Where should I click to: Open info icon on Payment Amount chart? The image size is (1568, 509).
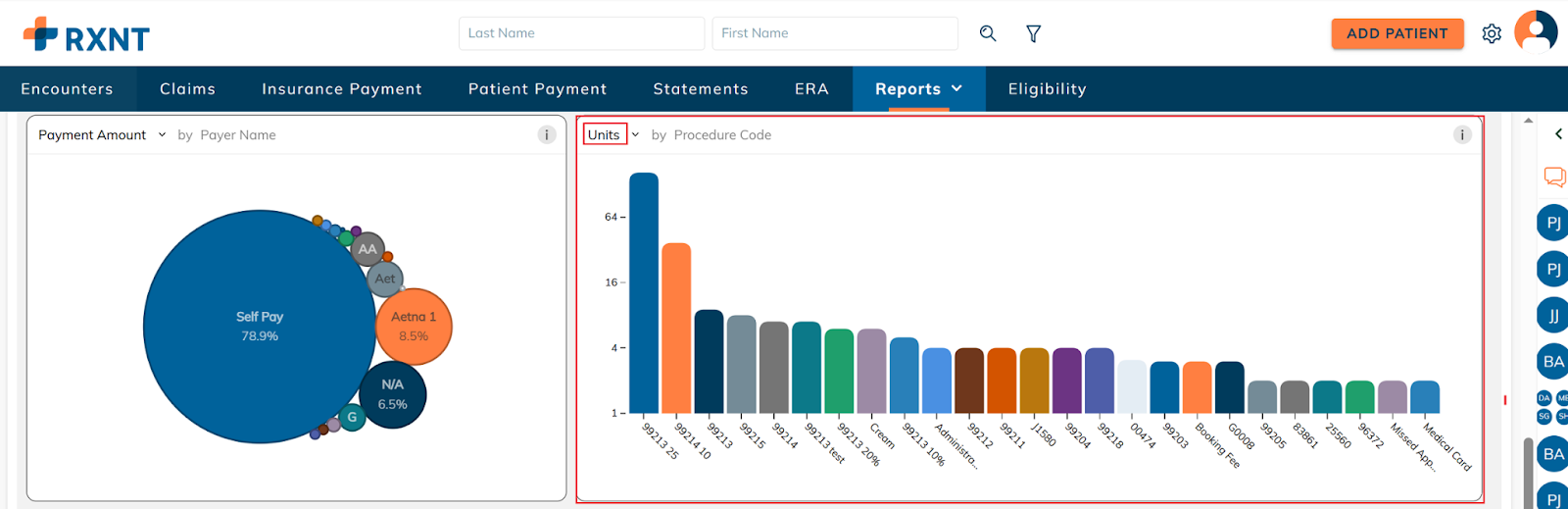547,135
